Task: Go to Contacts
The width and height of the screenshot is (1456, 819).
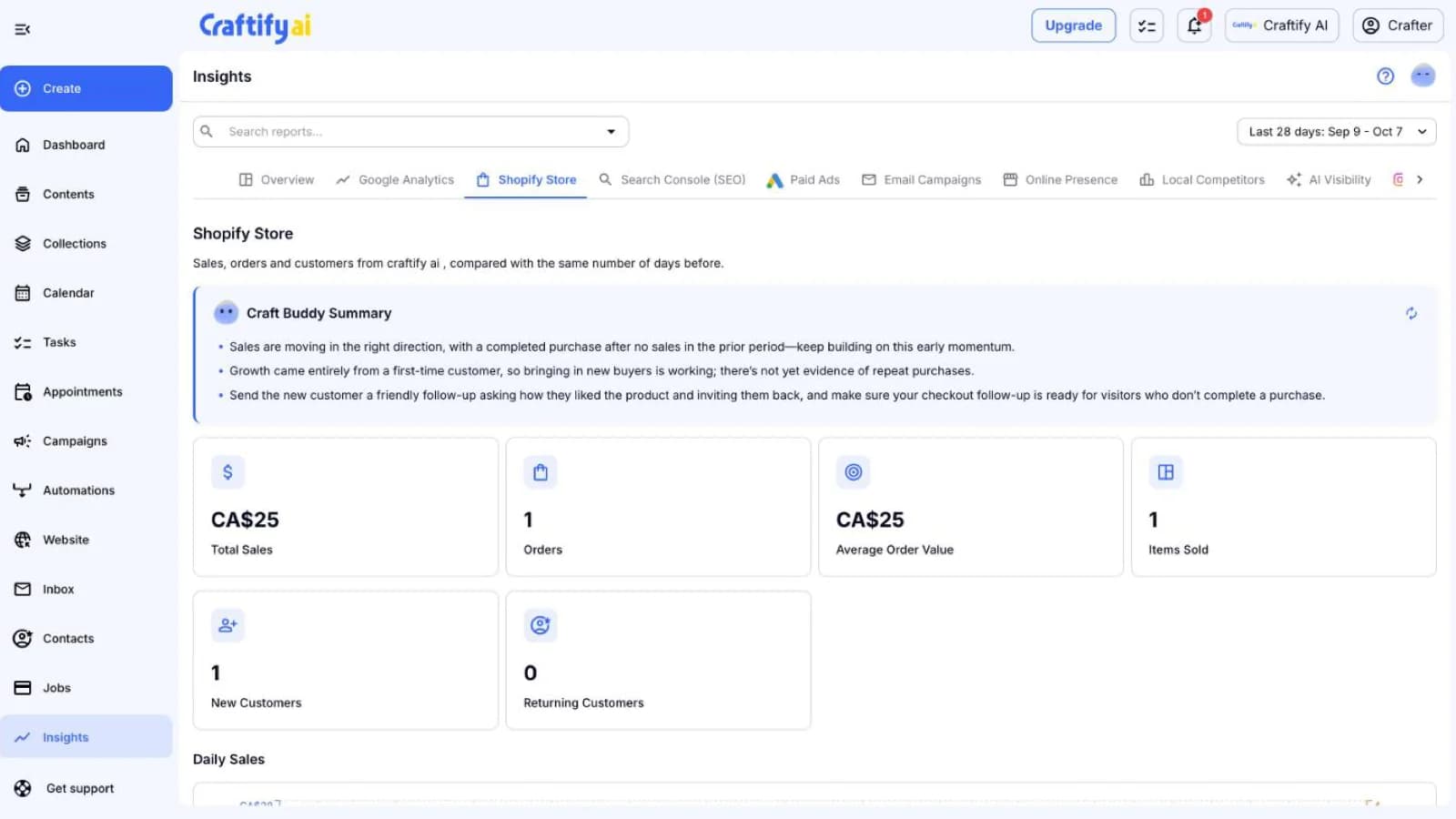Action: (x=86, y=638)
